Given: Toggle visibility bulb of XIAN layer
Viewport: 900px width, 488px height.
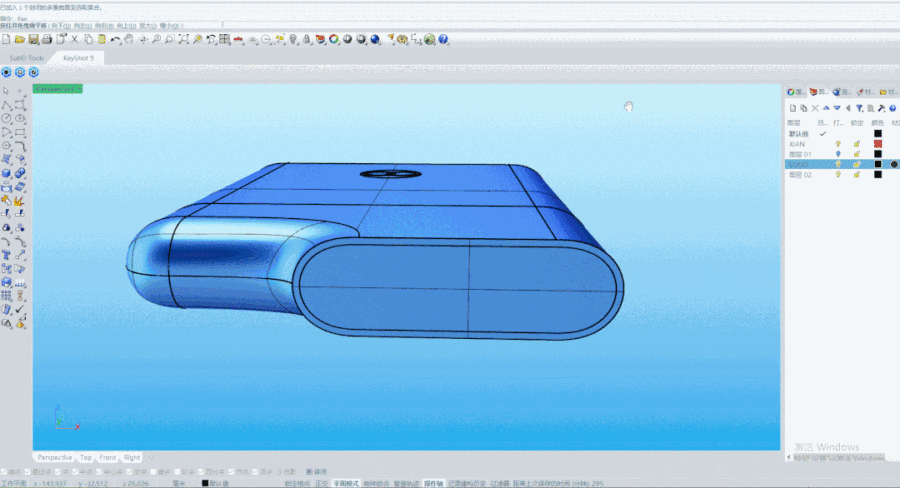Looking at the screenshot, I should click(838, 144).
